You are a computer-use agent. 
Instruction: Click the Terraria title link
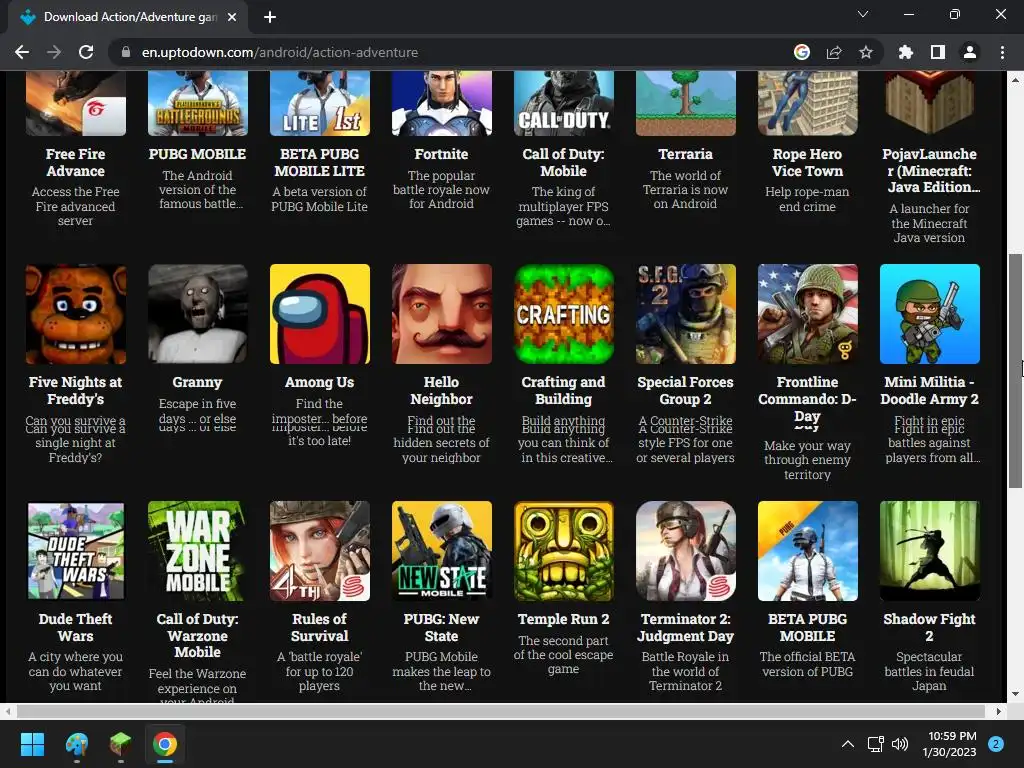pos(685,154)
